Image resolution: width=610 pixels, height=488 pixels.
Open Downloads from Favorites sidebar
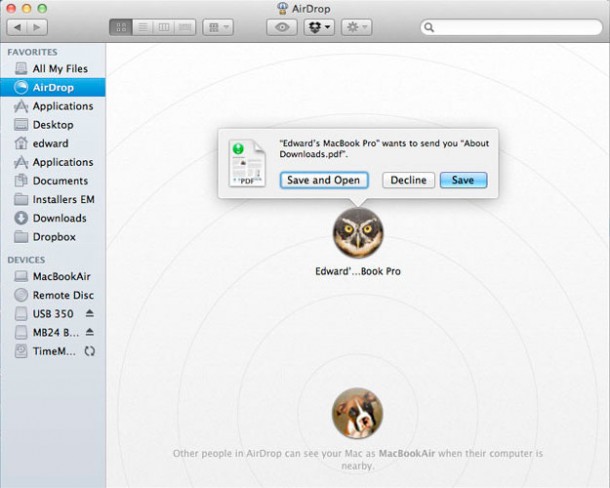point(59,218)
